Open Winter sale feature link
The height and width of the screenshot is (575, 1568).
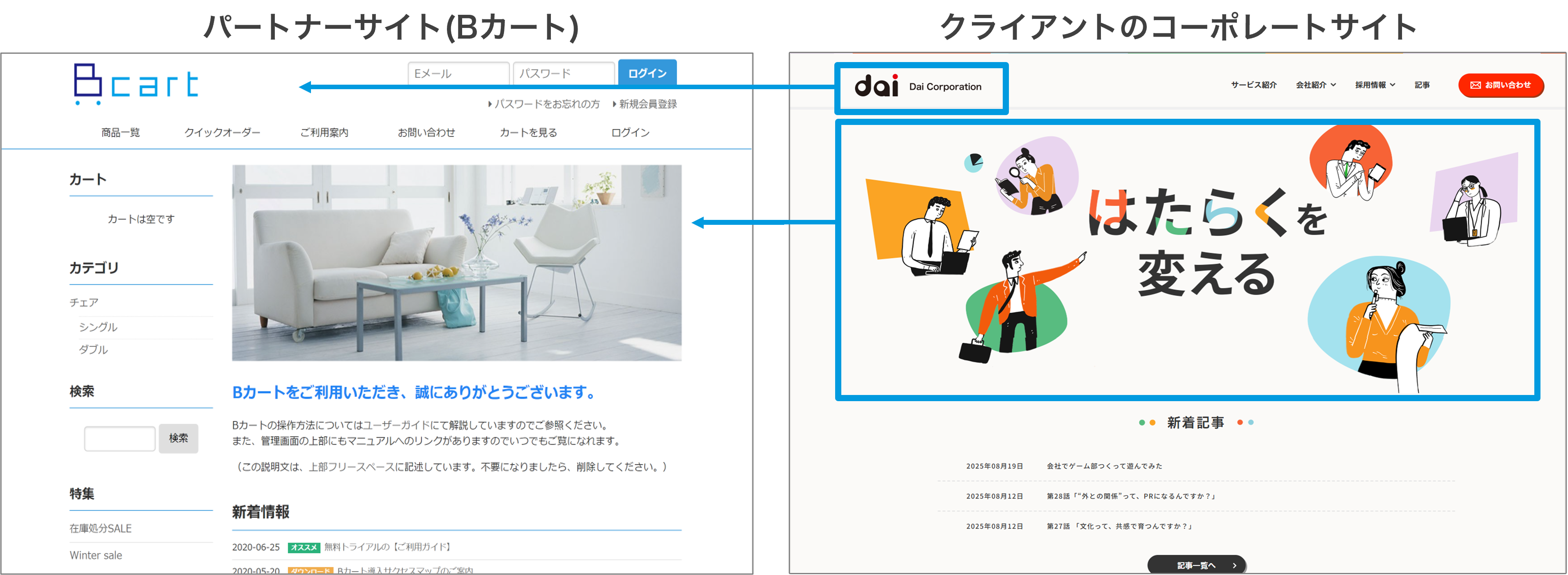click(96, 556)
